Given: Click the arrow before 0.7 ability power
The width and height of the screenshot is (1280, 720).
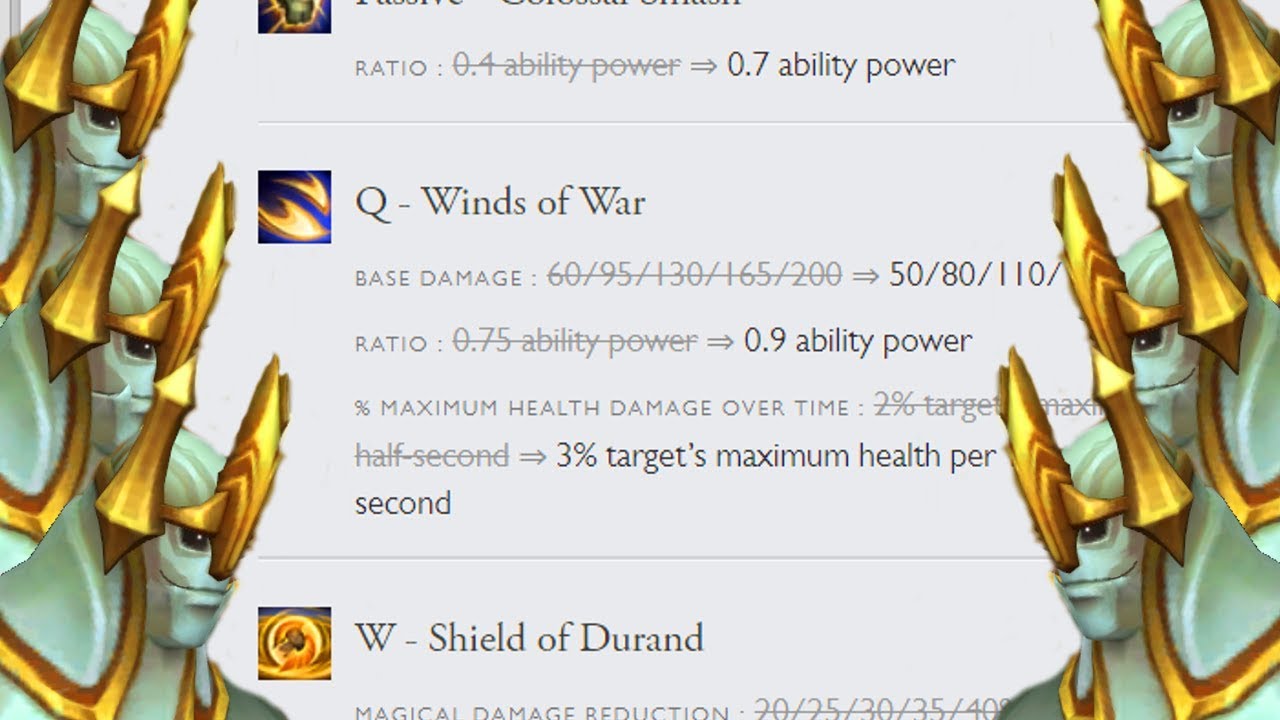Looking at the screenshot, I should (704, 67).
